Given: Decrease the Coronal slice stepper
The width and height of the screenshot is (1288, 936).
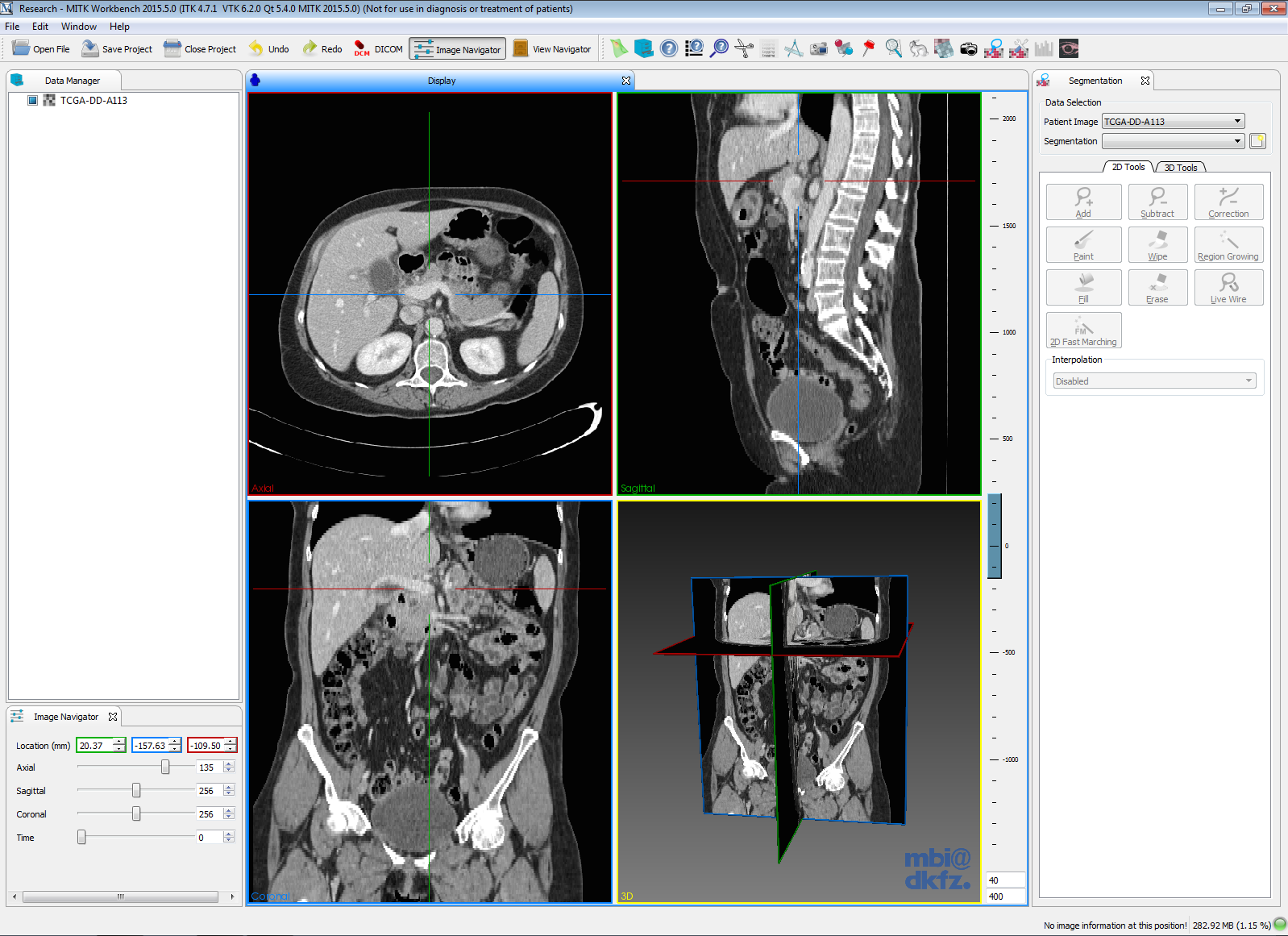Looking at the screenshot, I should pos(229,817).
